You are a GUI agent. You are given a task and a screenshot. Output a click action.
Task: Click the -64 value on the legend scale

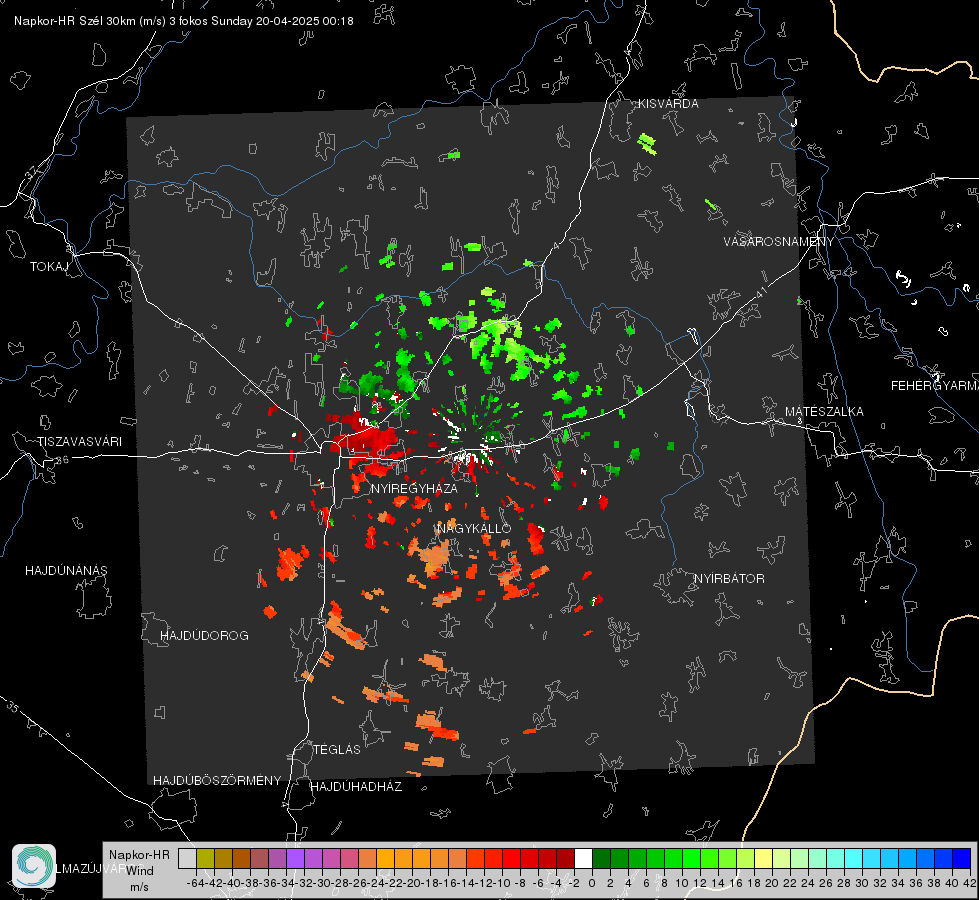tap(196, 883)
